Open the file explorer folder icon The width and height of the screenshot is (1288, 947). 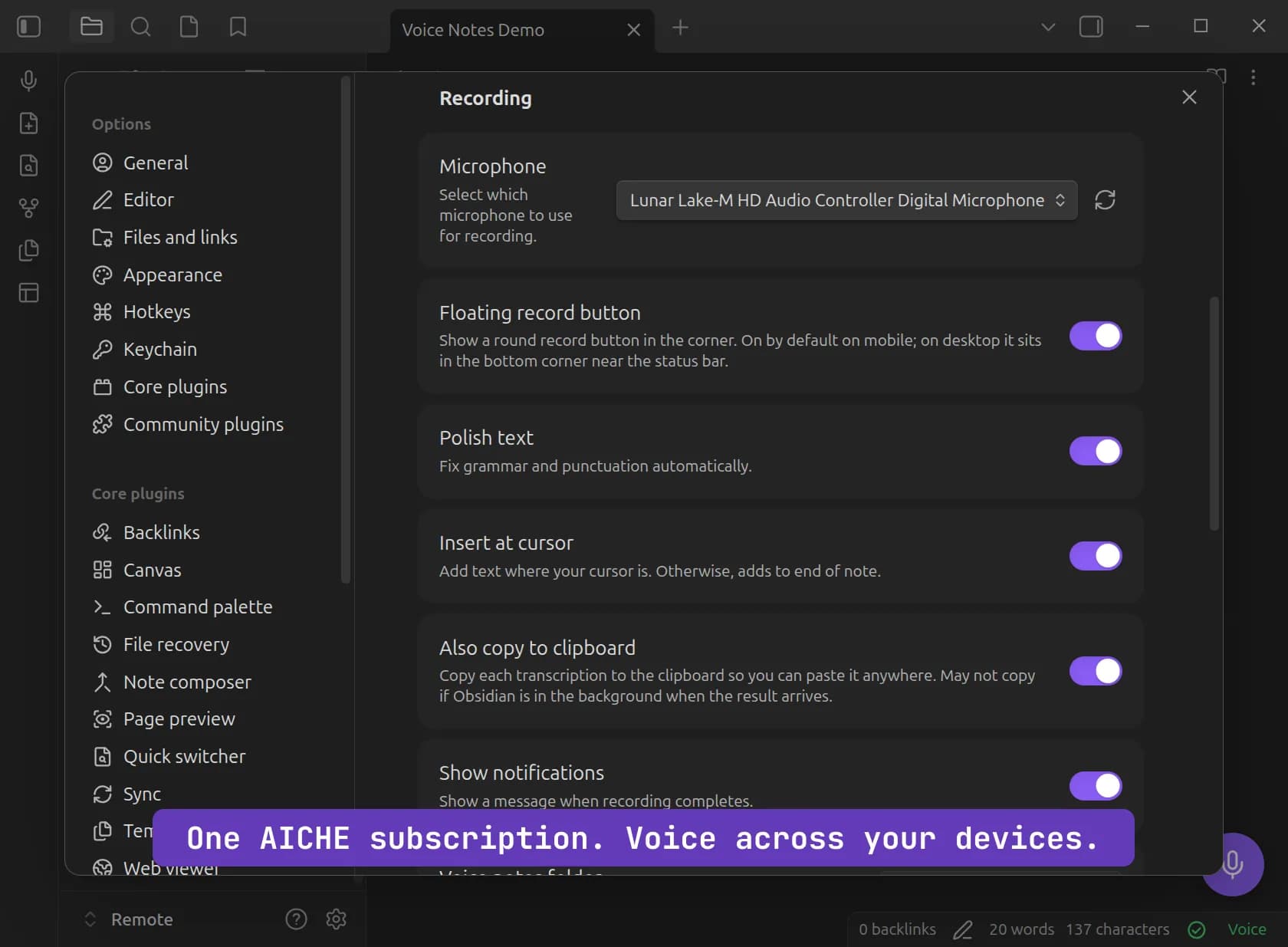coord(91,27)
